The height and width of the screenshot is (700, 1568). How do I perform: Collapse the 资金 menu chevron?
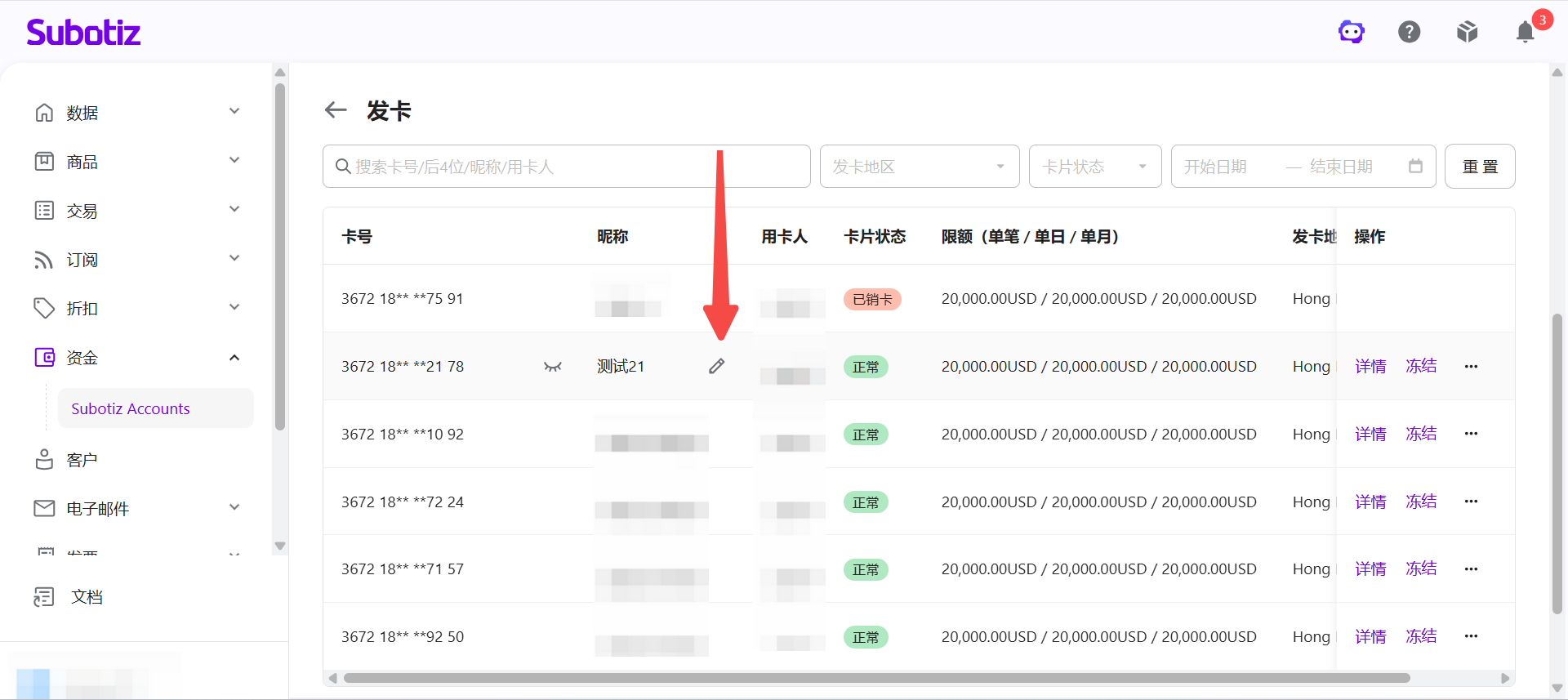234,357
